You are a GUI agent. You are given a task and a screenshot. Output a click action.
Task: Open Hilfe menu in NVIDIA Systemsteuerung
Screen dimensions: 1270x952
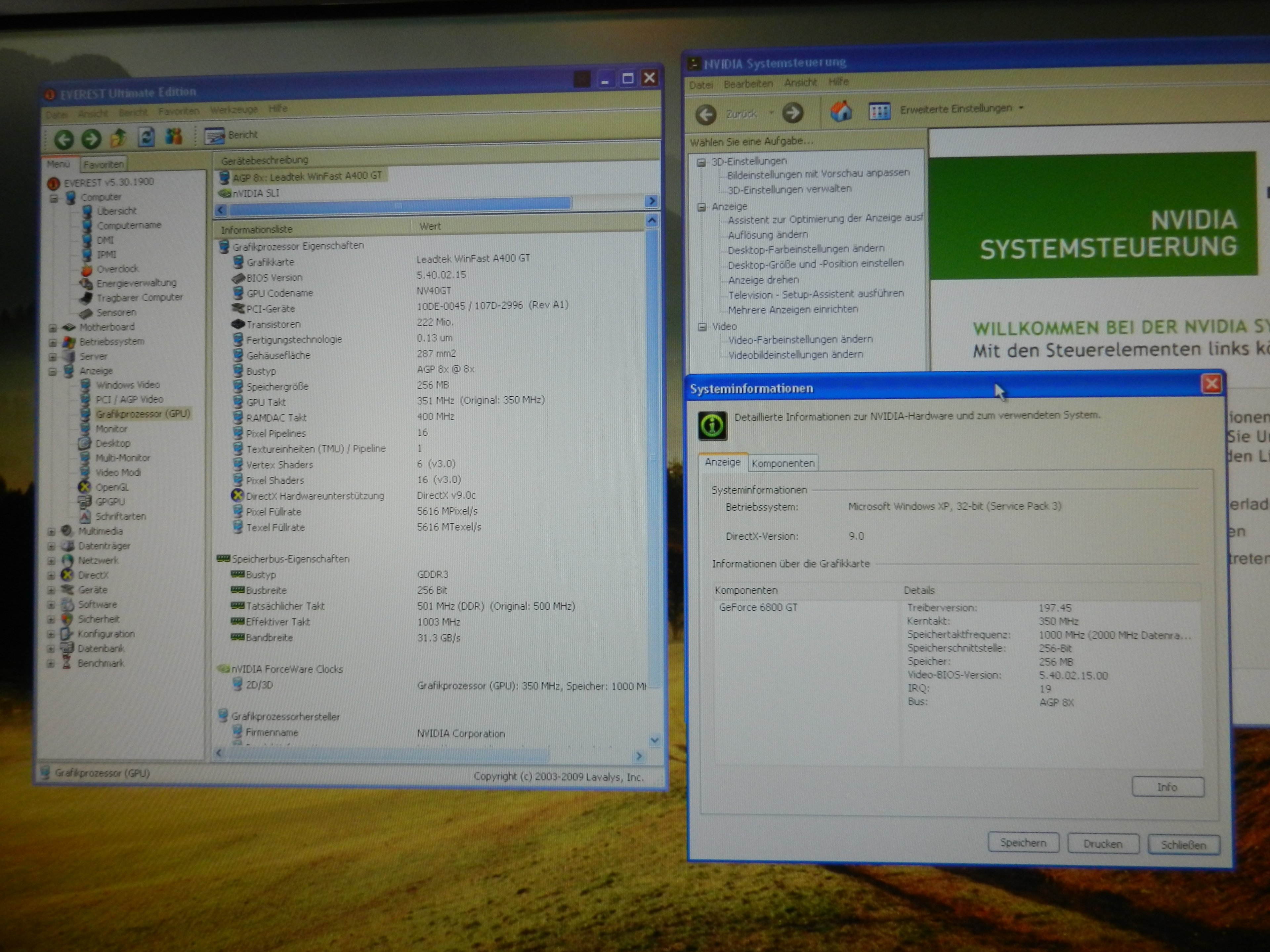click(x=838, y=82)
